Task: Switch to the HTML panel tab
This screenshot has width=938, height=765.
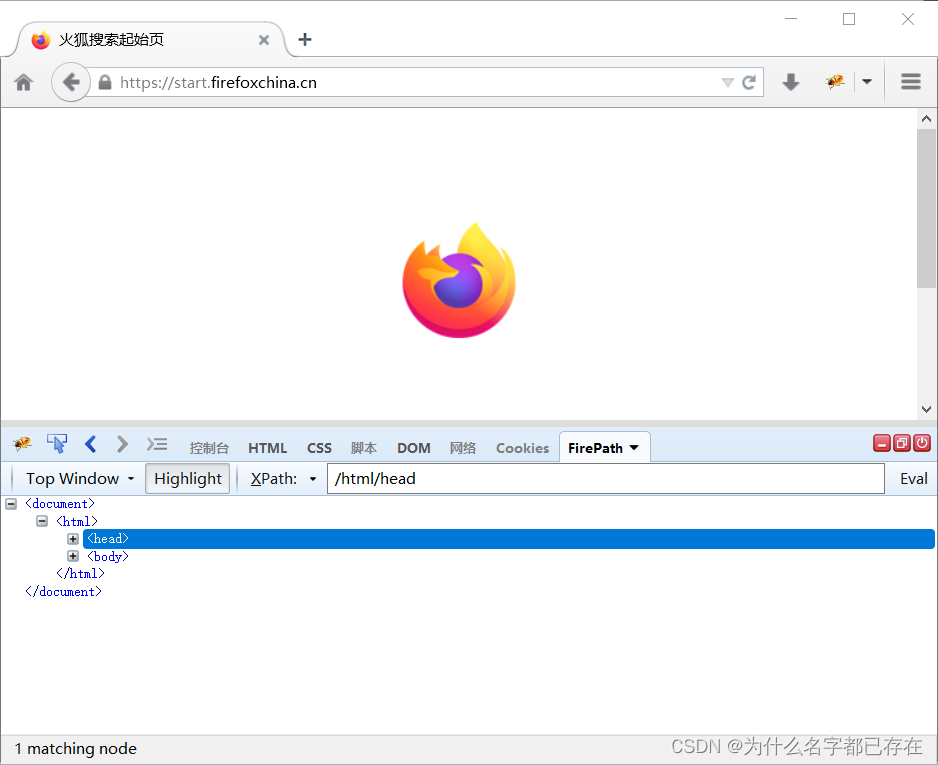Action: coord(267,448)
